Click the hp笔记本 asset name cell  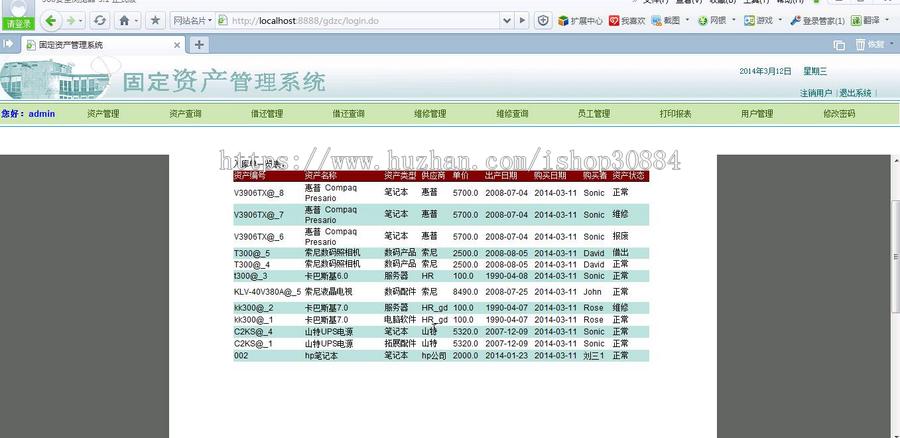[x=321, y=356]
